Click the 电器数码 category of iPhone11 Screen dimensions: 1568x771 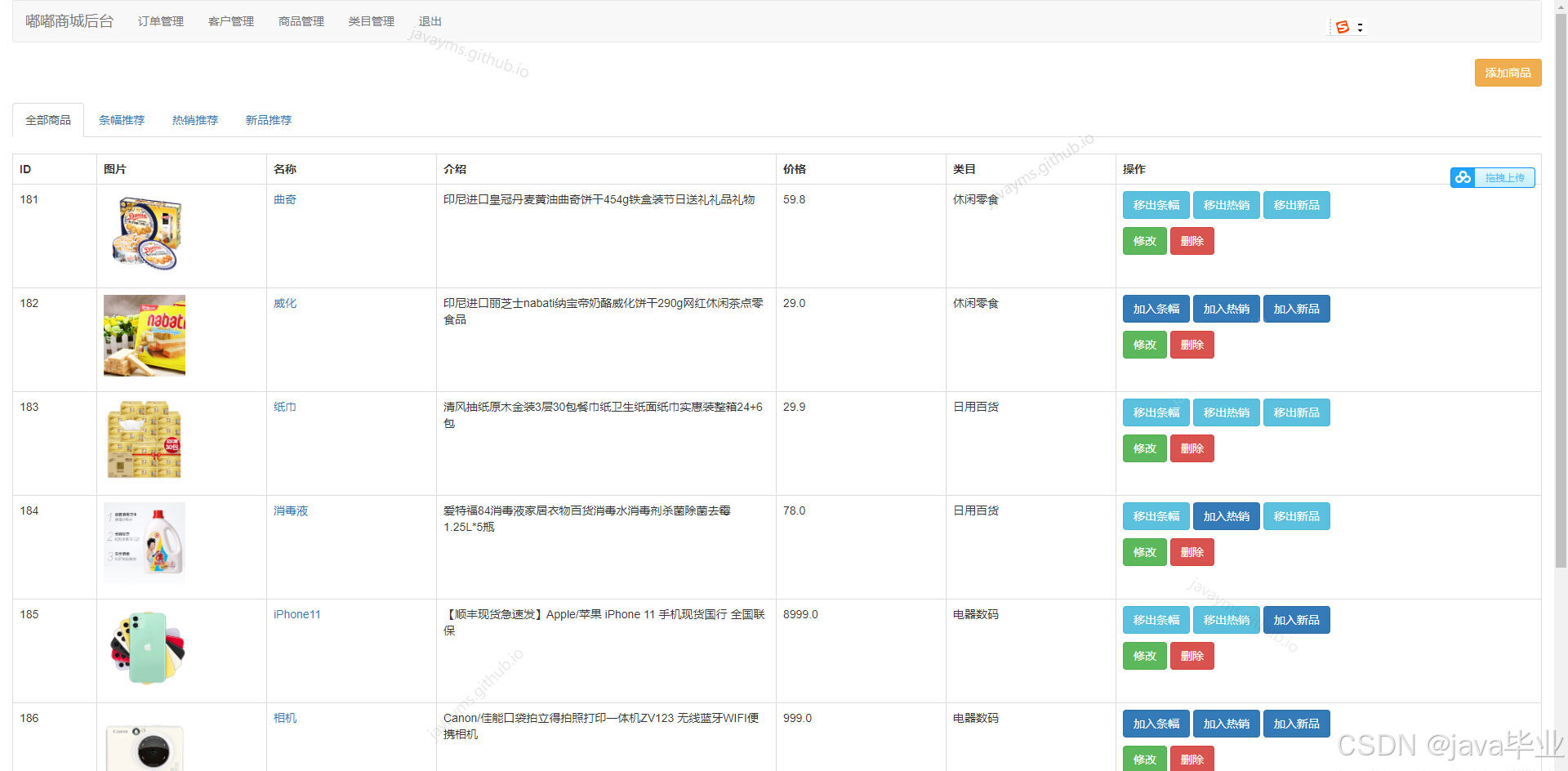[x=976, y=614]
